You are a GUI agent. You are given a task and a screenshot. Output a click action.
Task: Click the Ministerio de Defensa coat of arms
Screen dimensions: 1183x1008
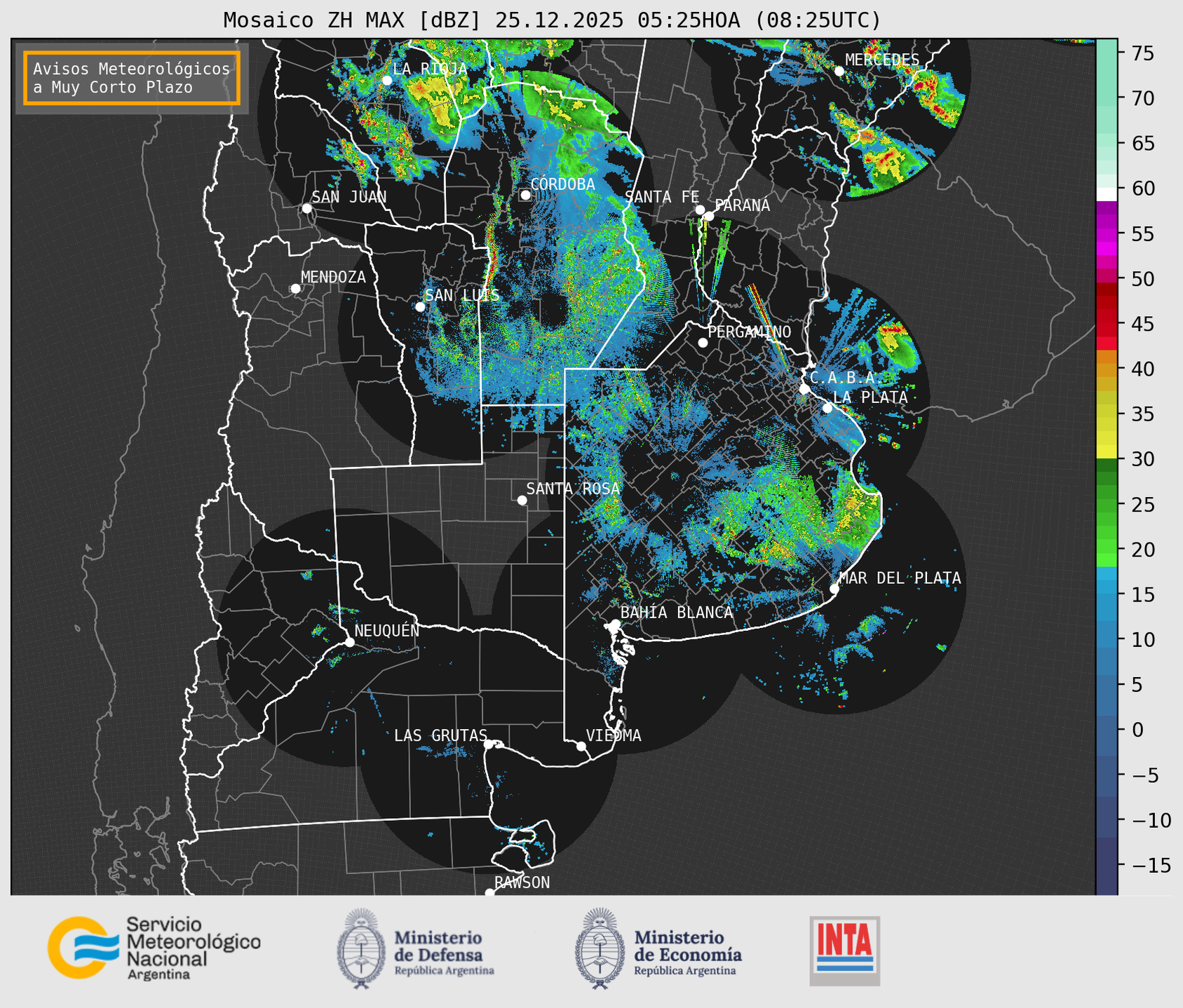[x=361, y=948]
